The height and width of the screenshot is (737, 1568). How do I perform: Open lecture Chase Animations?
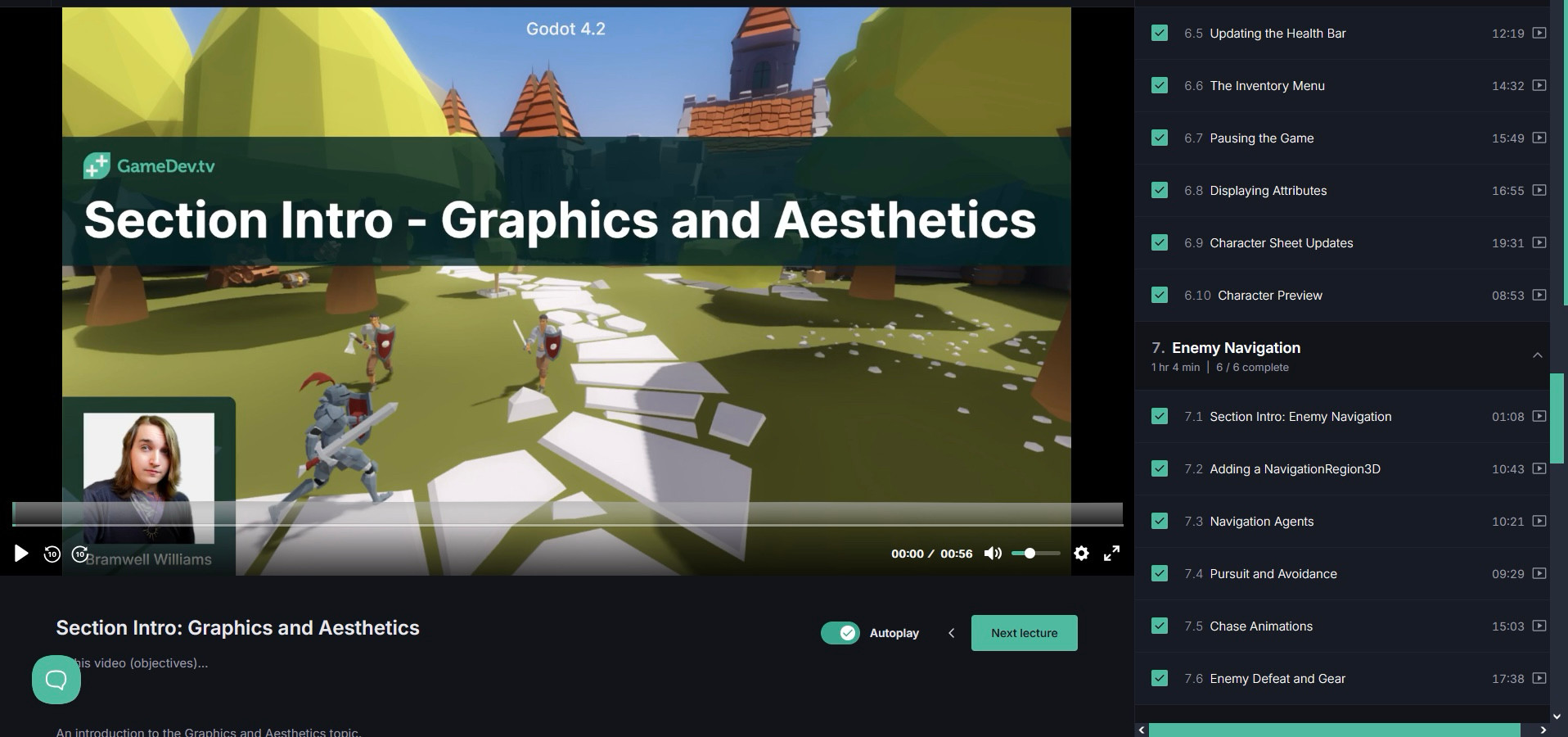[1261, 626]
